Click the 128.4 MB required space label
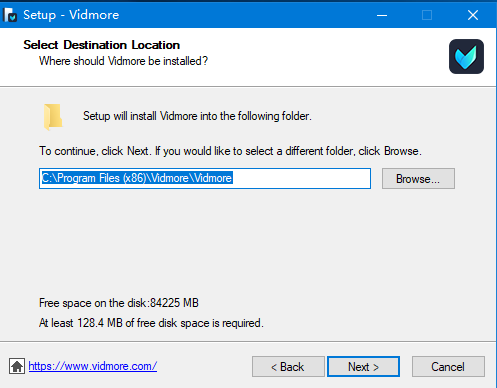This screenshot has width=497, height=388. coord(151,323)
